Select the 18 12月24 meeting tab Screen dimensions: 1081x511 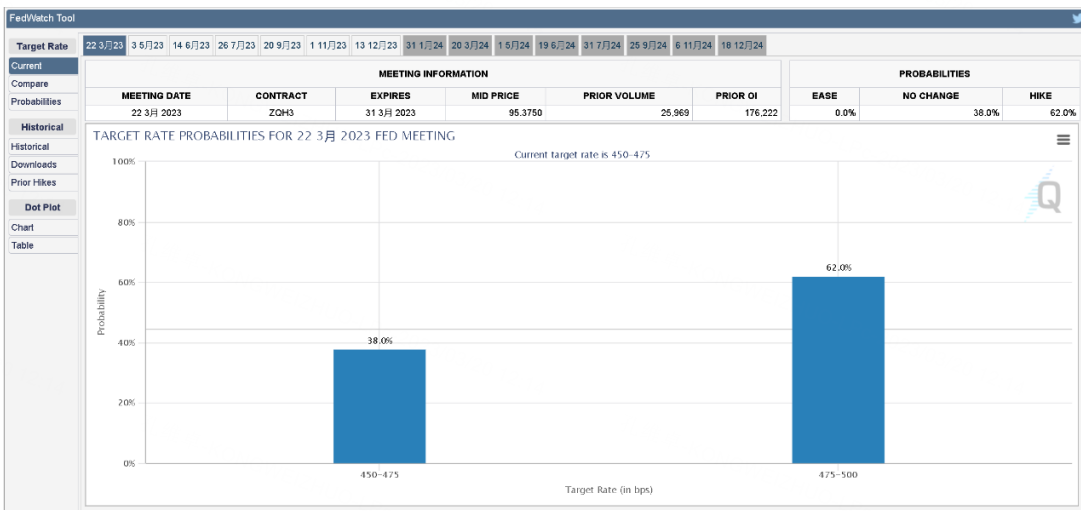(x=742, y=46)
